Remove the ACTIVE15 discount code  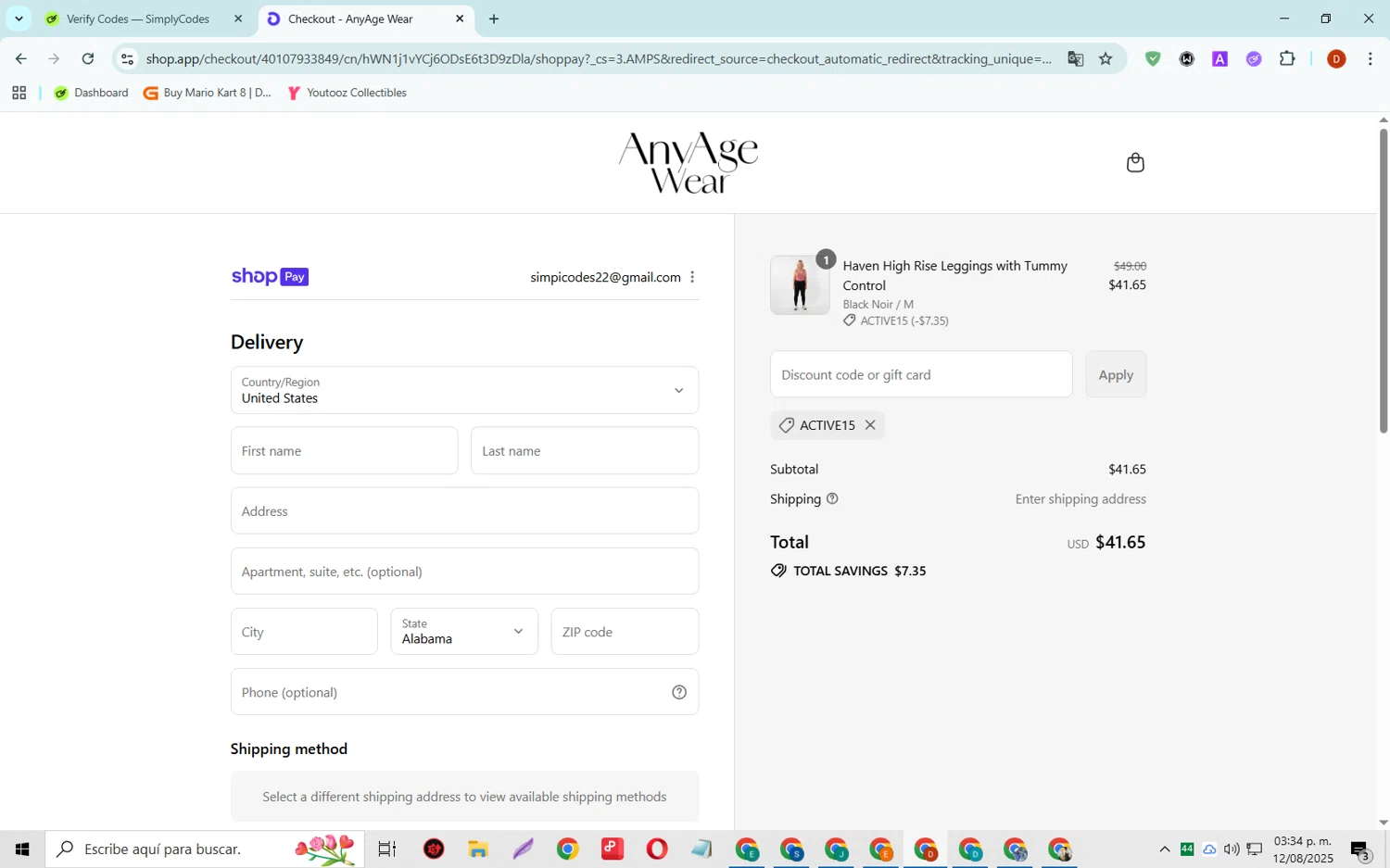pos(870,425)
